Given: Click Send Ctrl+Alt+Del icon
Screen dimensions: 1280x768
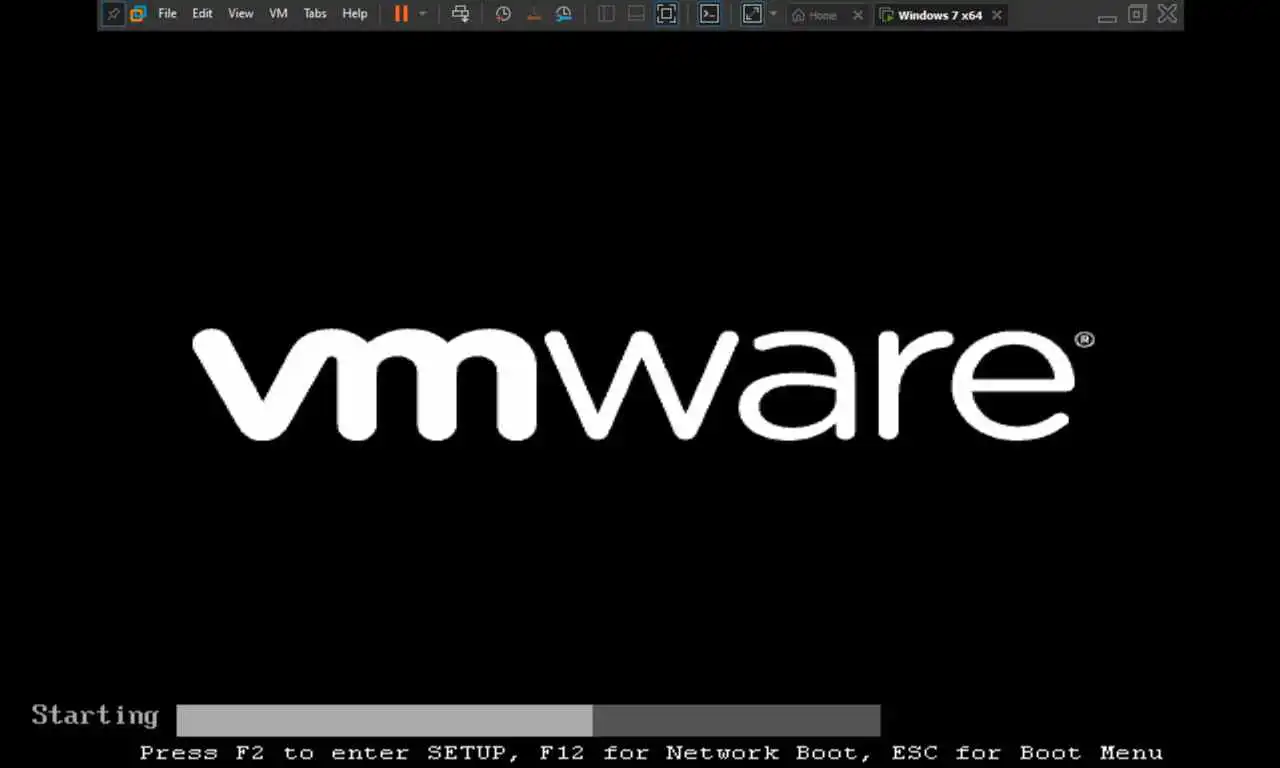Looking at the screenshot, I should (x=460, y=14).
